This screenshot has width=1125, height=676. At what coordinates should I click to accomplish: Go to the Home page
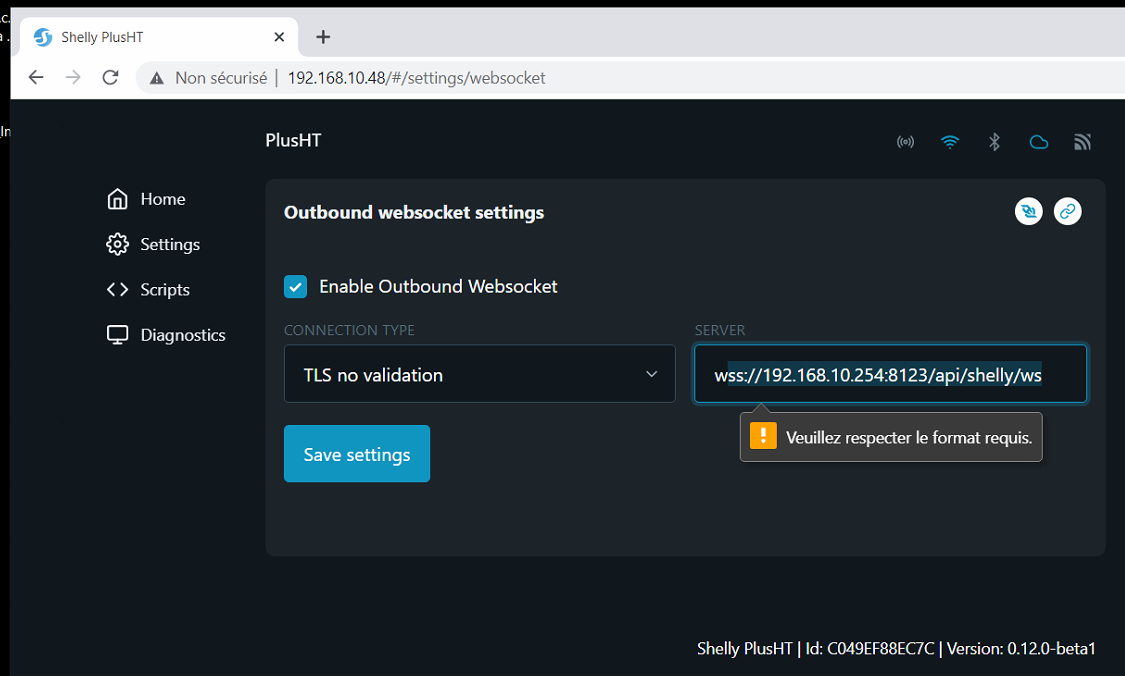[x=163, y=199]
